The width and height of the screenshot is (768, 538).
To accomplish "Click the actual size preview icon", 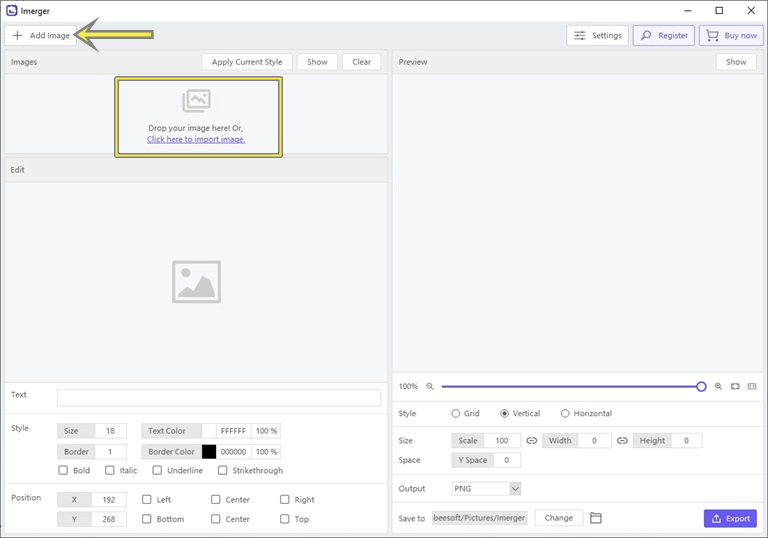I will [752, 386].
